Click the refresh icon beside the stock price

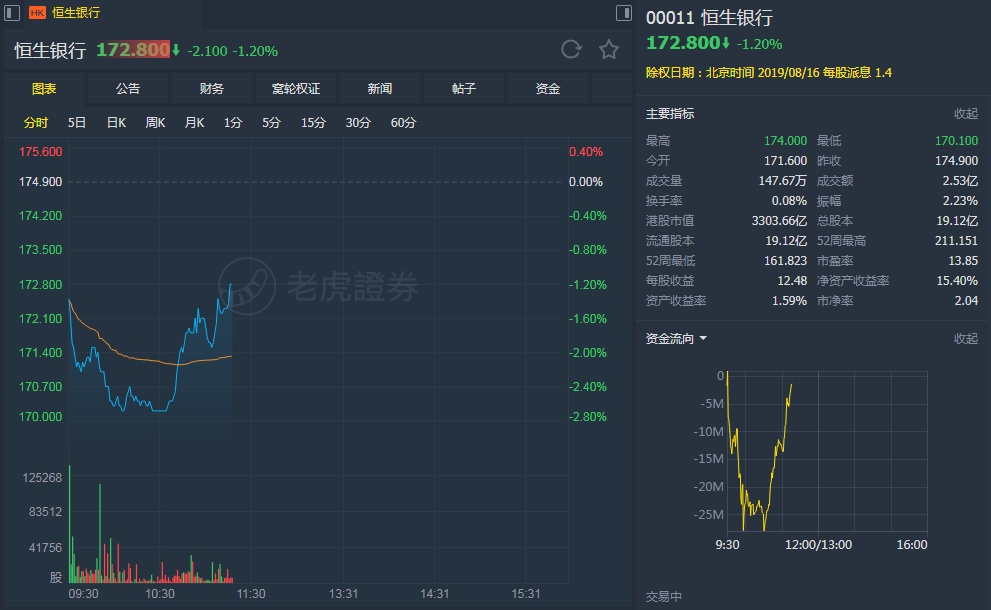[x=571, y=50]
